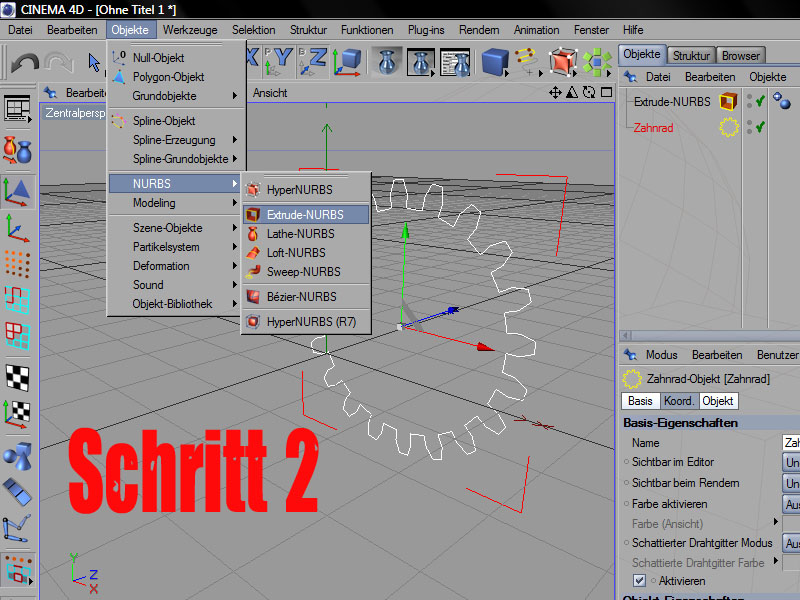Choose Extrude-NURBS from the NURBS submenu

tap(306, 214)
